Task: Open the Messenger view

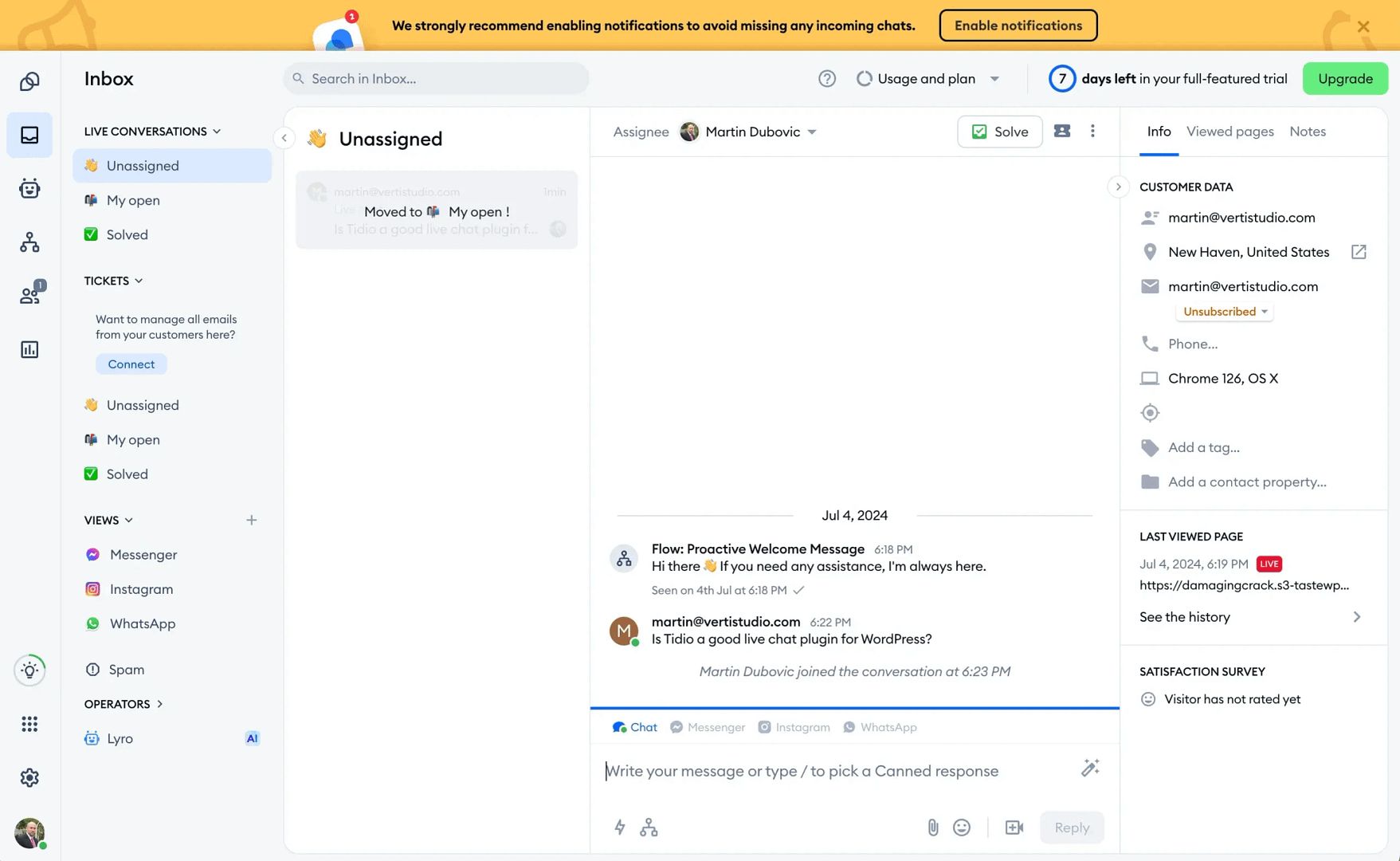Action: click(x=172, y=555)
